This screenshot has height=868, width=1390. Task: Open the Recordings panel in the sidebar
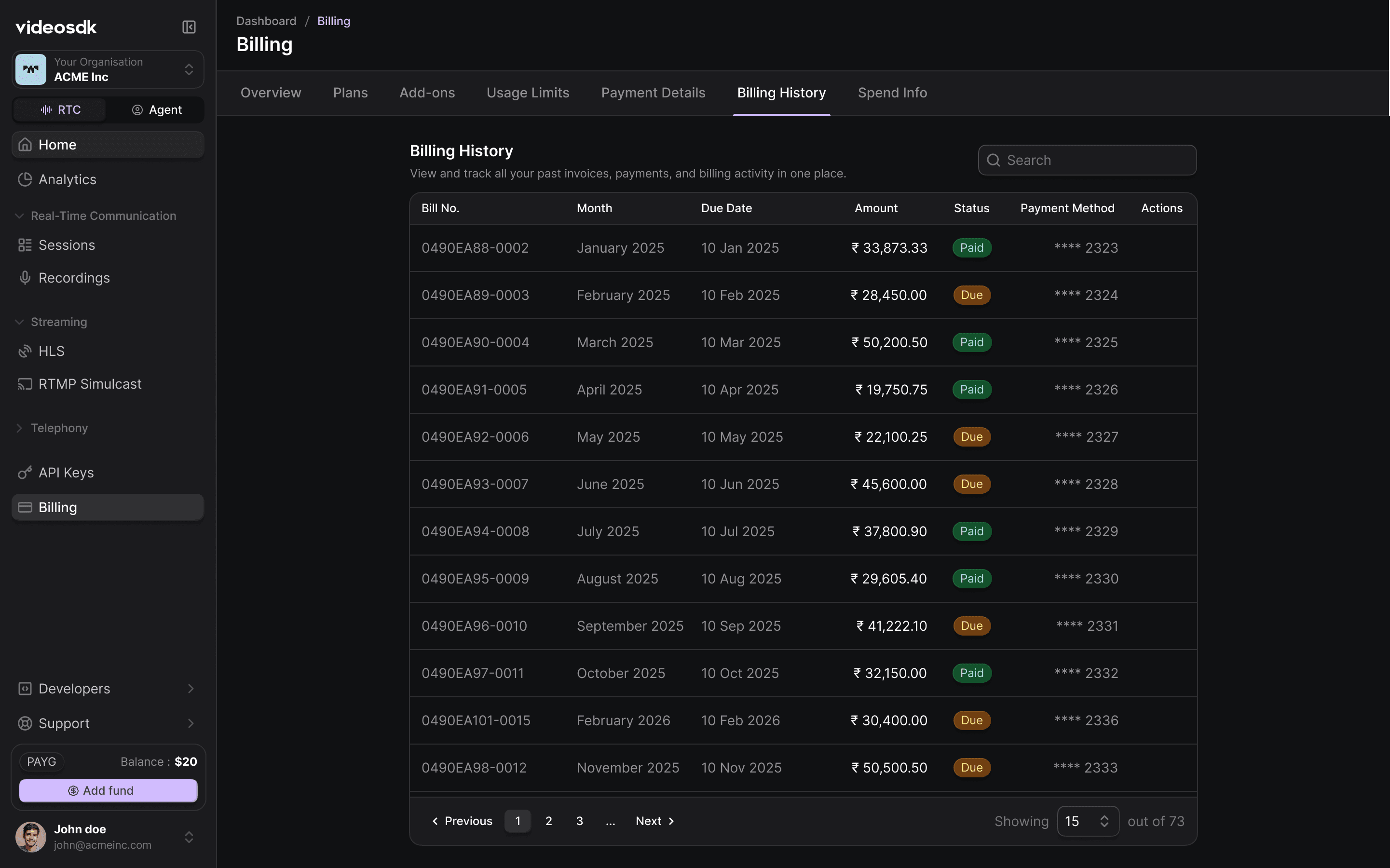pos(75,277)
